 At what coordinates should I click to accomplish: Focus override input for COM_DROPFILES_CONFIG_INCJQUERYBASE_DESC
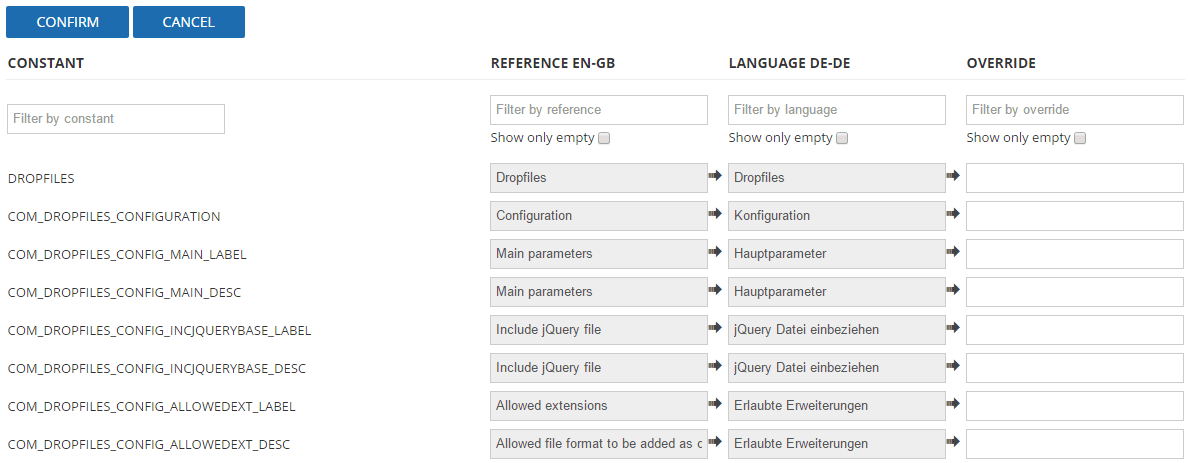click(x=1074, y=368)
